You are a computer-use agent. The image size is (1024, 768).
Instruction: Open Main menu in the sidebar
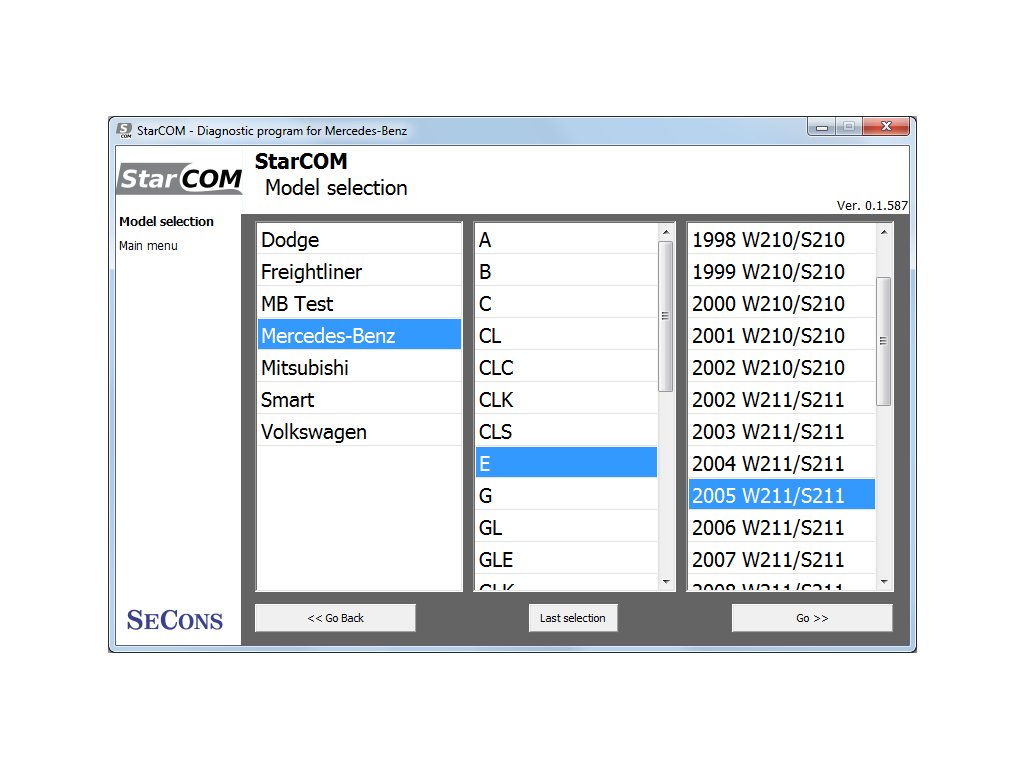coord(148,246)
